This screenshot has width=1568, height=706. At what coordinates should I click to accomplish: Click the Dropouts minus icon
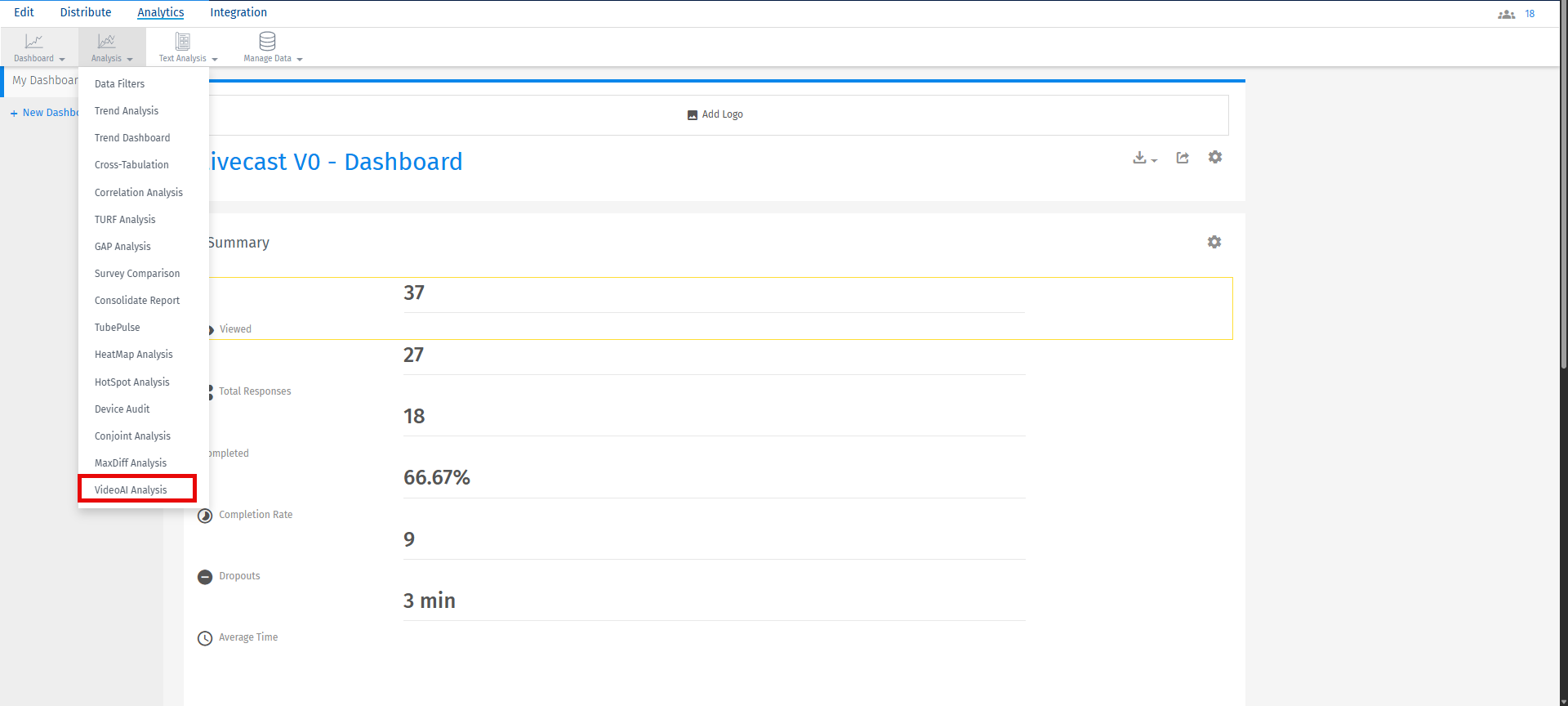pyautogui.click(x=205, y=577)
